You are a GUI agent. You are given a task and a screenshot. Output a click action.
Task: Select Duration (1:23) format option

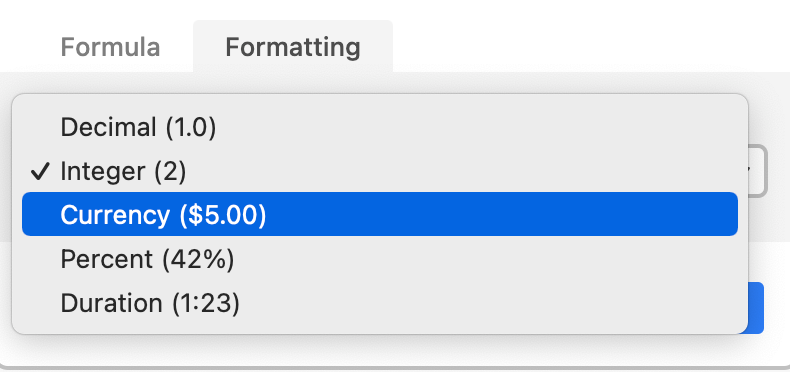pos(380,303)
